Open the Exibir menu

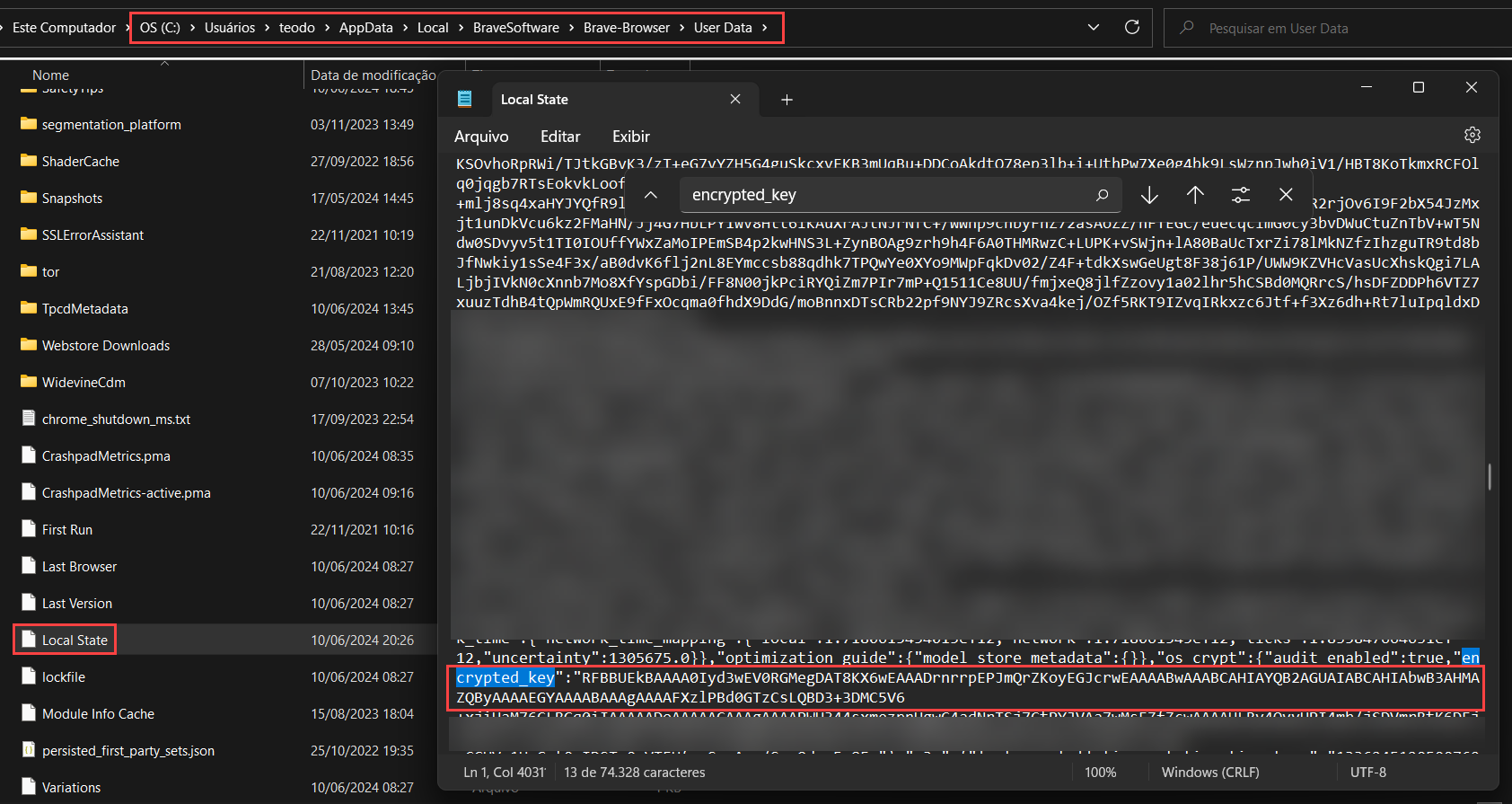click(x=631, y=137)
